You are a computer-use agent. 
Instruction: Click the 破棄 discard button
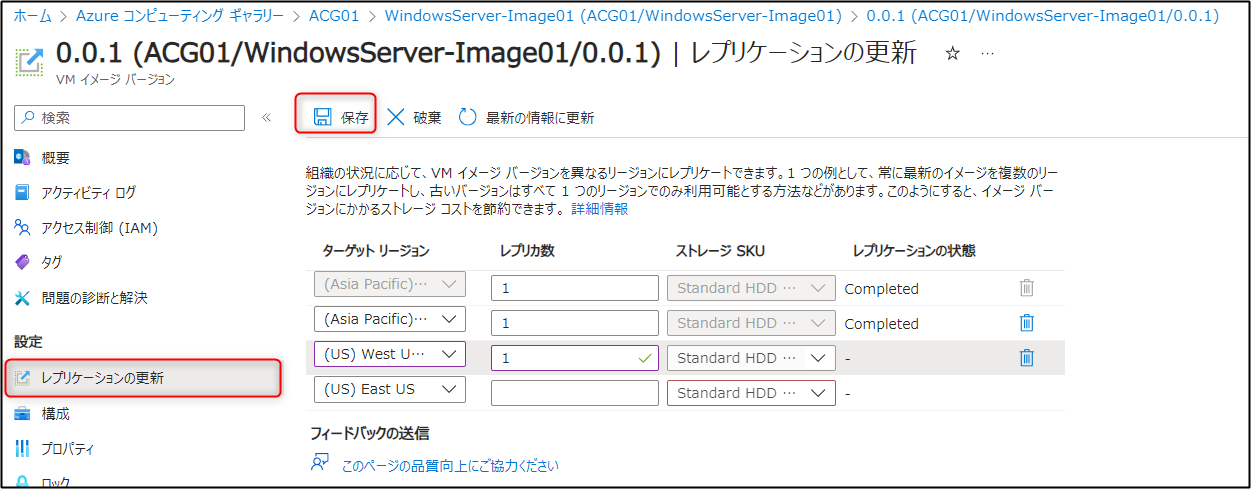413,117
